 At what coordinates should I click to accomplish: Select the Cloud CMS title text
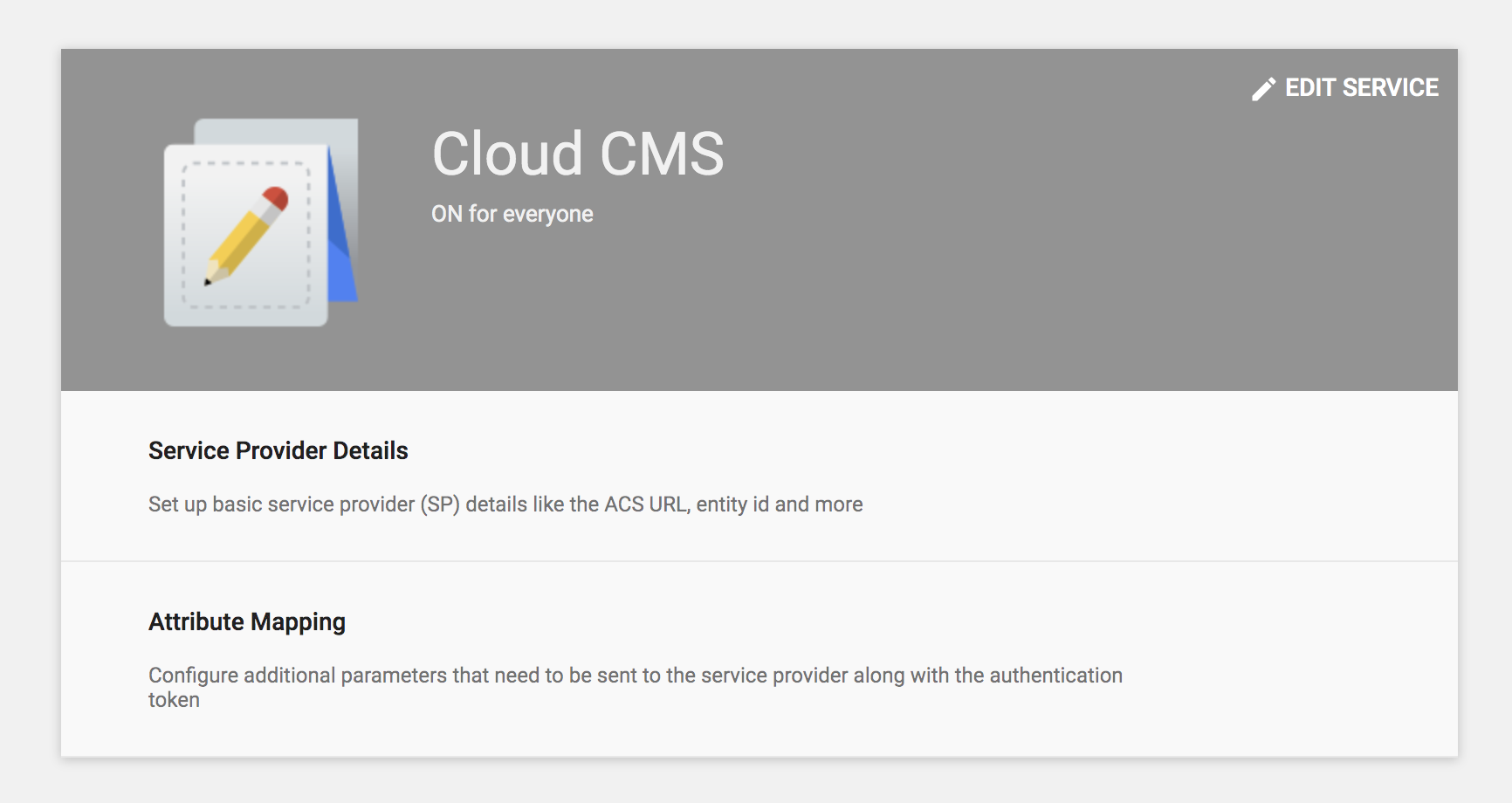click(x=577, y=154)
